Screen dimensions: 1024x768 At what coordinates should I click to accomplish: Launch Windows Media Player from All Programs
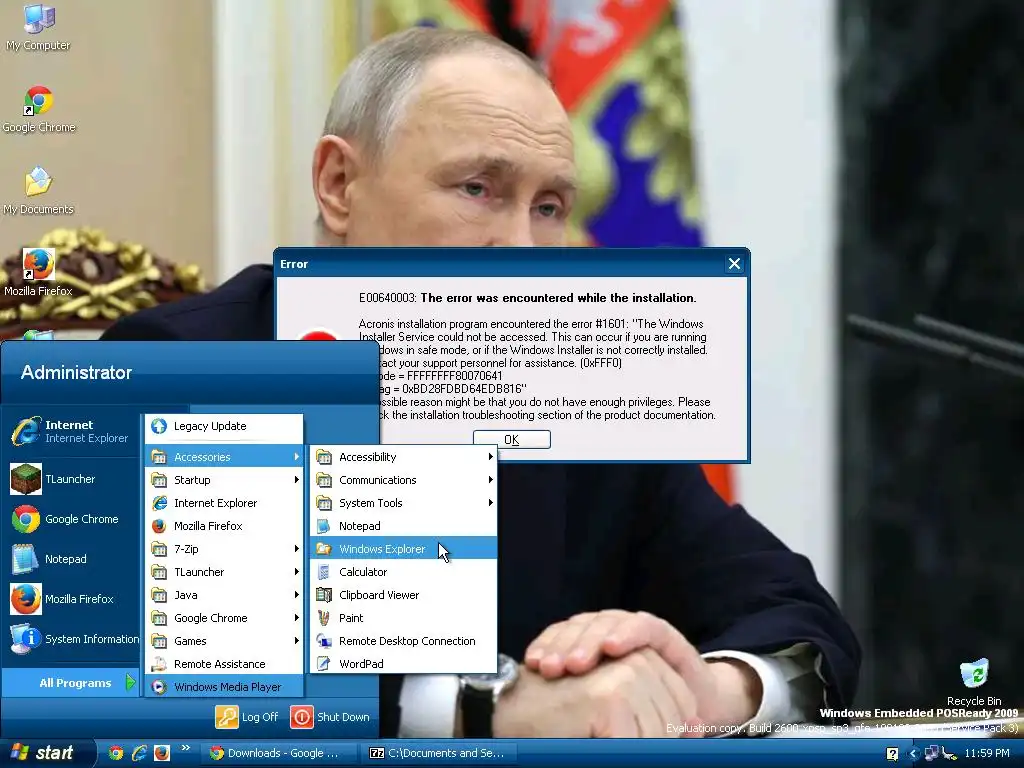pos(224,687)
